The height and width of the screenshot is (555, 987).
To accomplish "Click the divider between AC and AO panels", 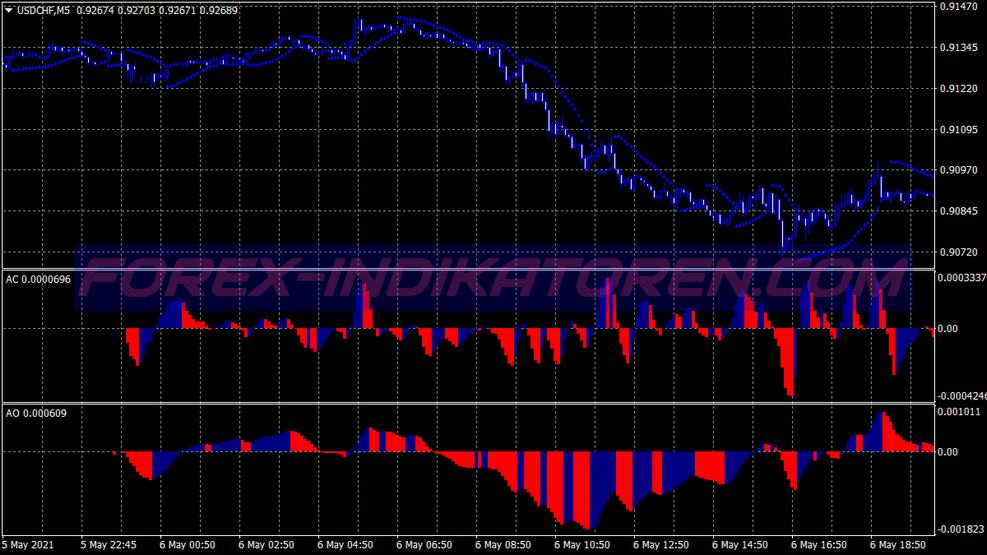I will tap(468, 403).
